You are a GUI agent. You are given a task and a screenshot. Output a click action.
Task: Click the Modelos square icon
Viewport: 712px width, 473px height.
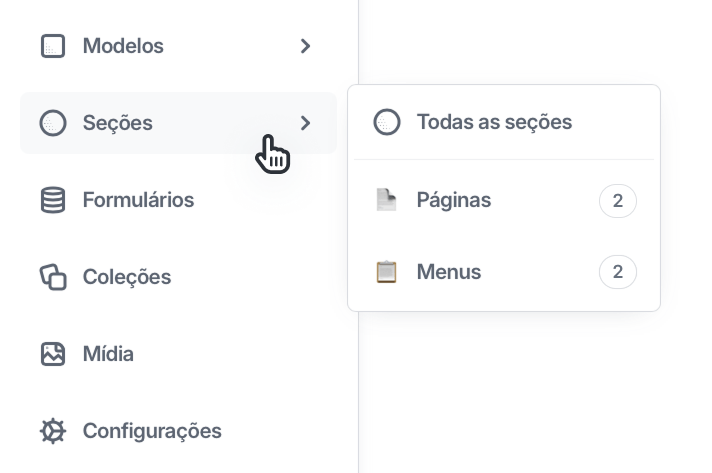coord(53,46)
